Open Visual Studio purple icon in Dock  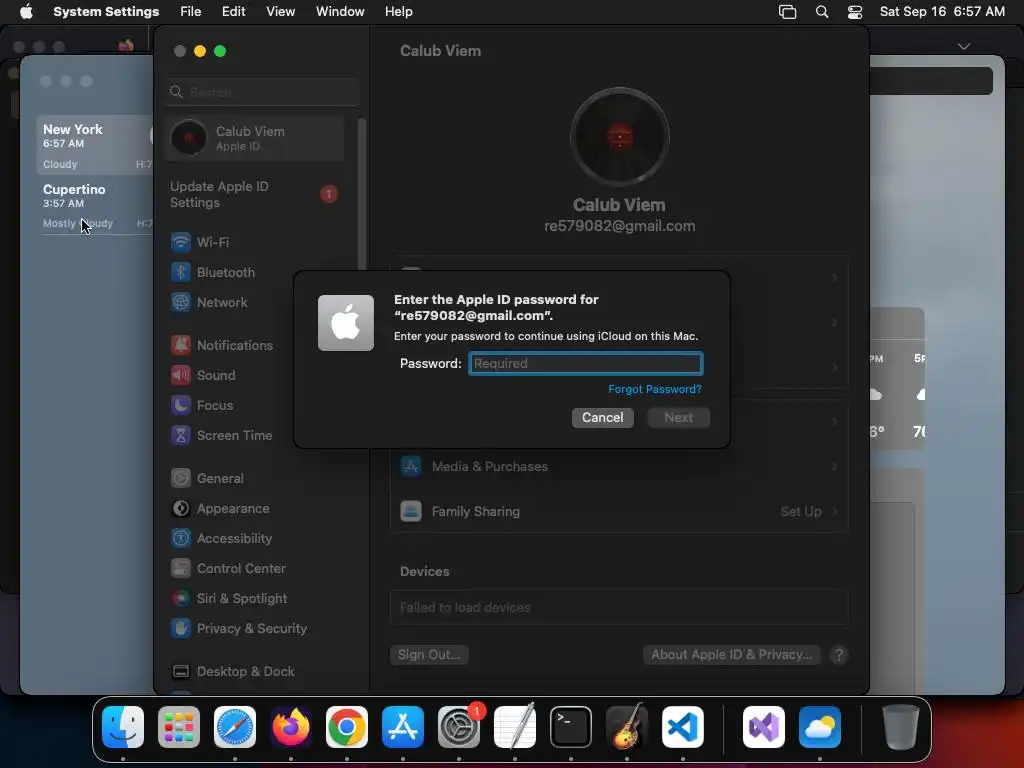pyautogui.click(x=764, y=726)
